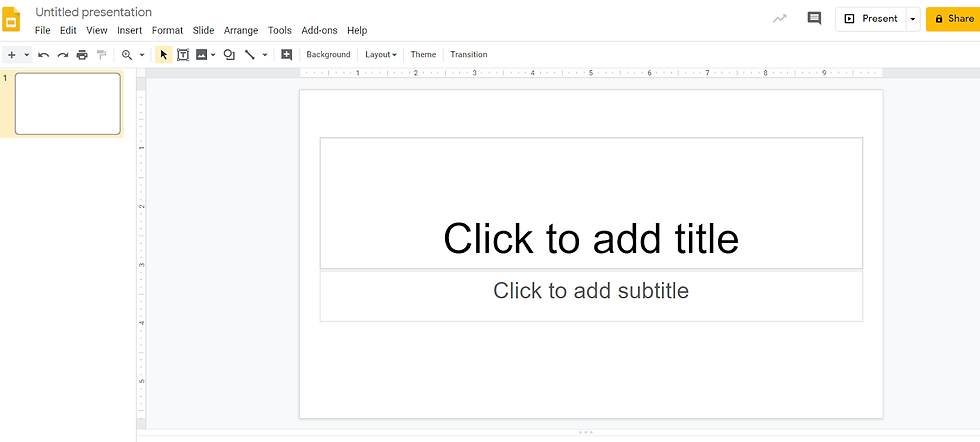Expand the insert image dropdown arrow
980x442 pixels.
click(213, 55)
